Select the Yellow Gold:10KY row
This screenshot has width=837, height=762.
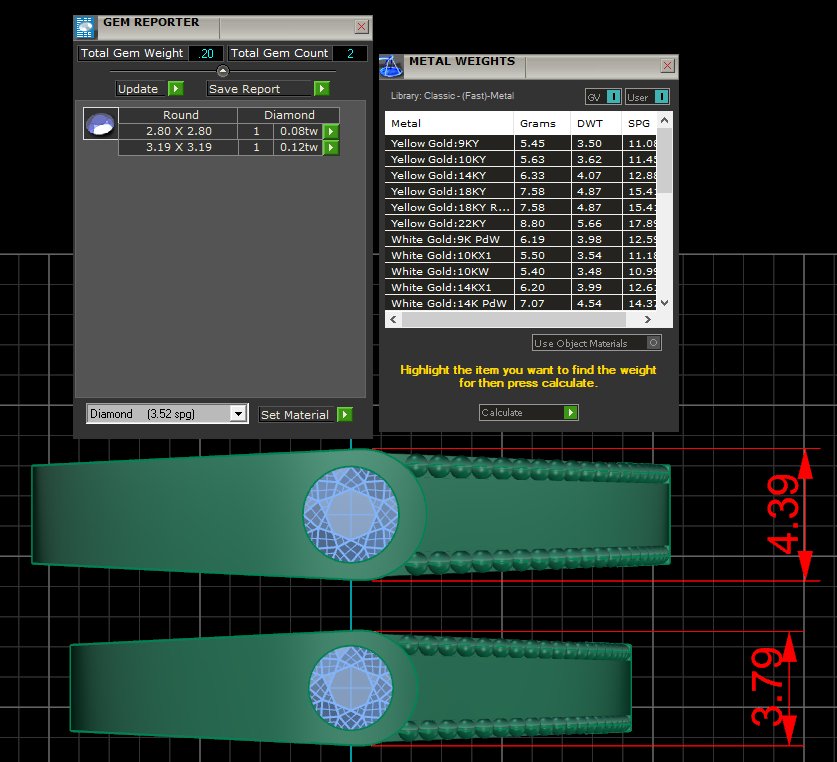point(520,159)
